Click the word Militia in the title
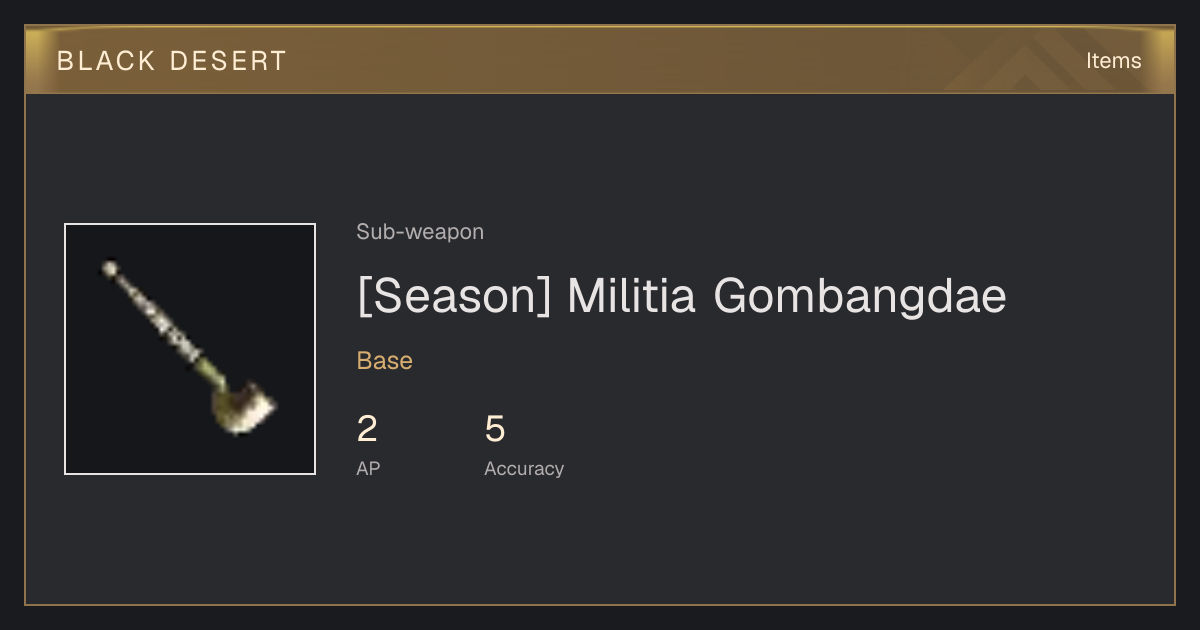Screen dimensions: 1200x630 [x=631, y=296]
